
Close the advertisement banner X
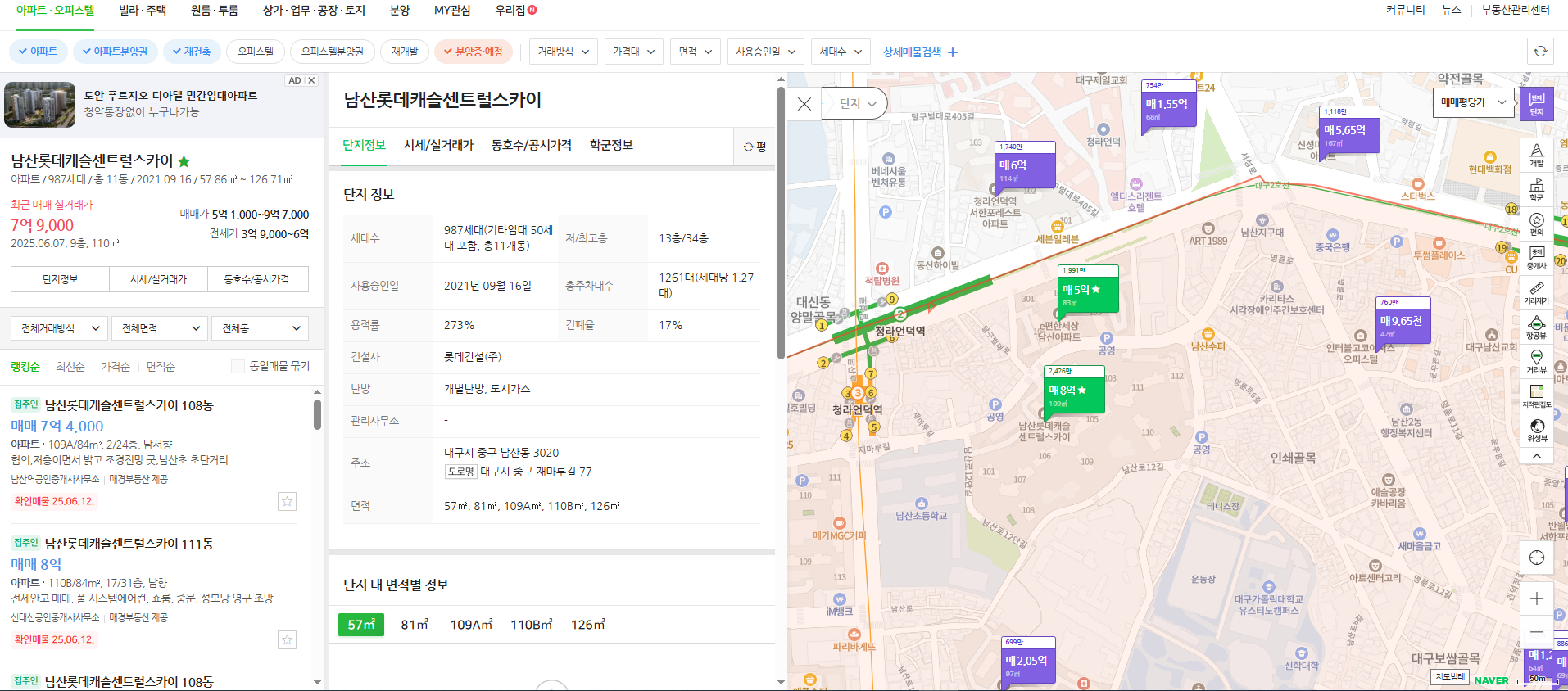coord(311,80)
